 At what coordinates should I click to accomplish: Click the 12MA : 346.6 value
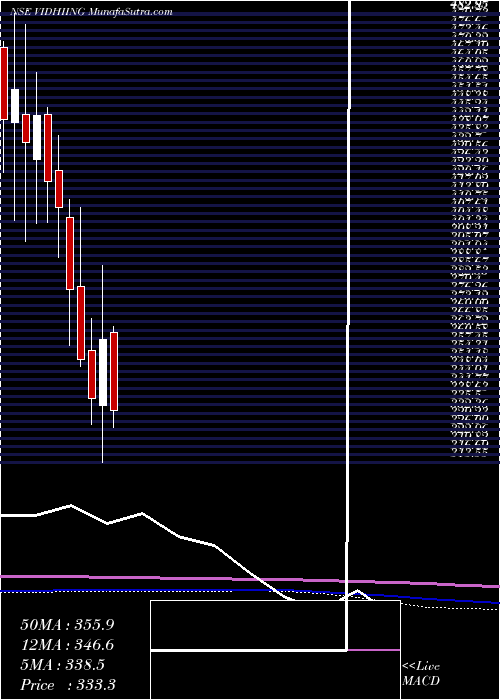pyautogui.click(x=67, y=644)
